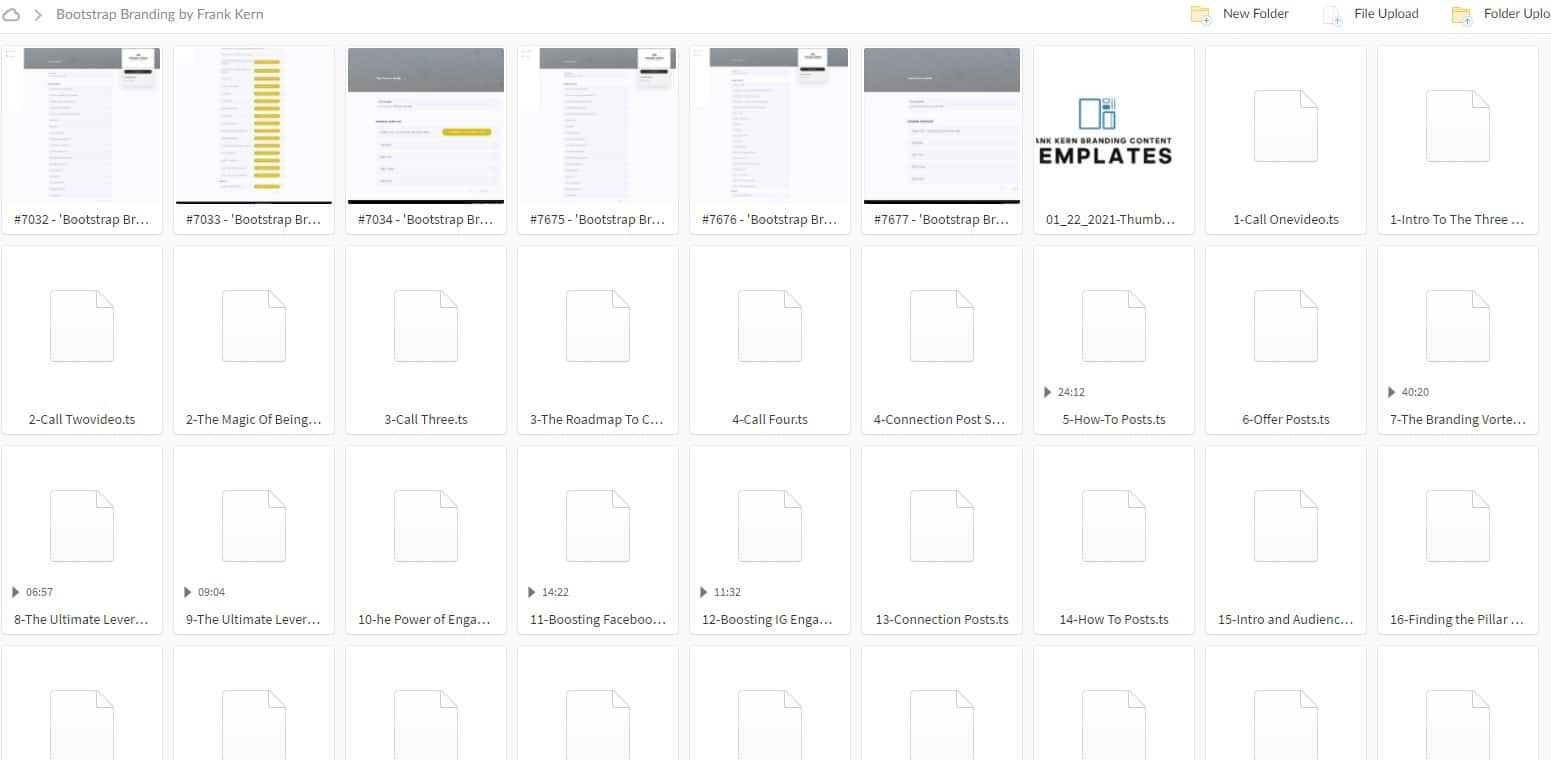Click file name '3-Call Three.ts'
The image size is (1551, 760).
click(x=426, y=419)
